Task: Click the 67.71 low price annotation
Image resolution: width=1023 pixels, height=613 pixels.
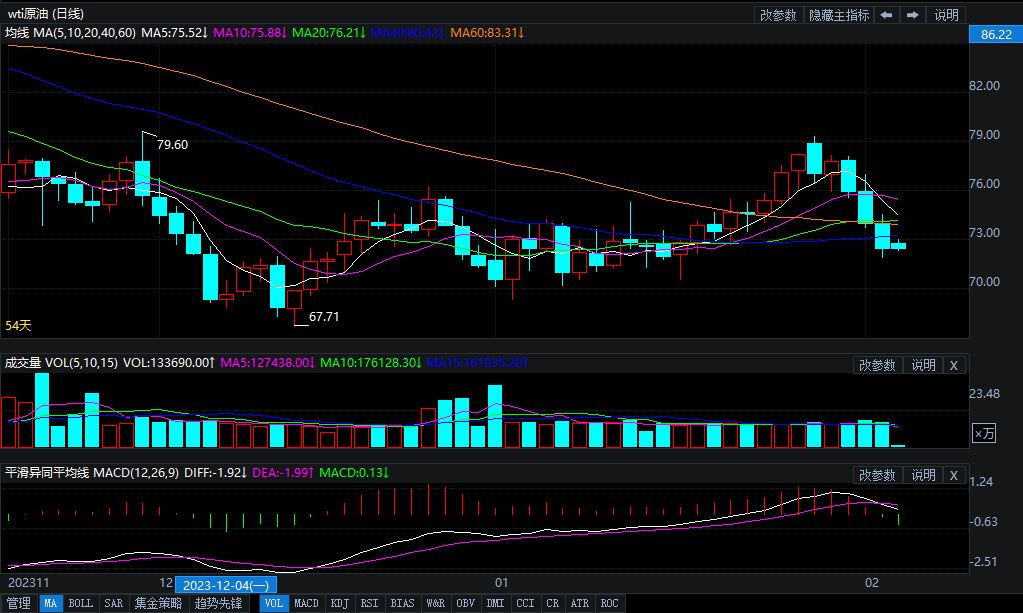Action: (x=324, y=316)
